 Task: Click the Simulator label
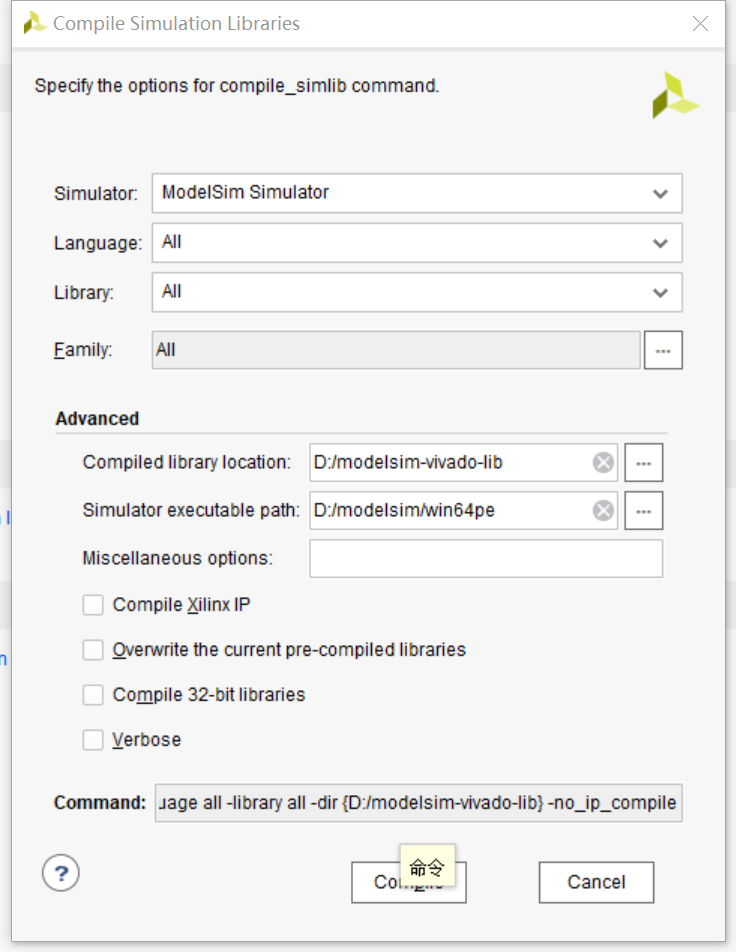(x=96, y=194)
